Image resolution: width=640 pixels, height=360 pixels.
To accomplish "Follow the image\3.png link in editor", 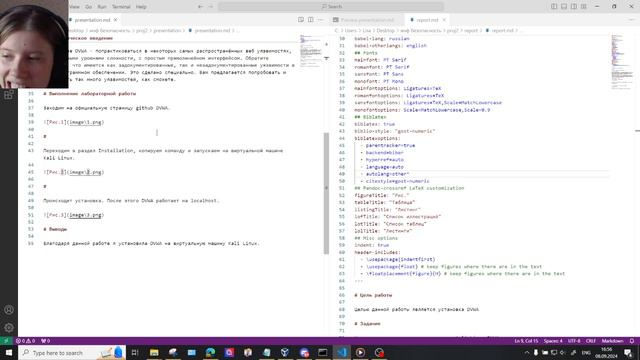I will 86,215.
